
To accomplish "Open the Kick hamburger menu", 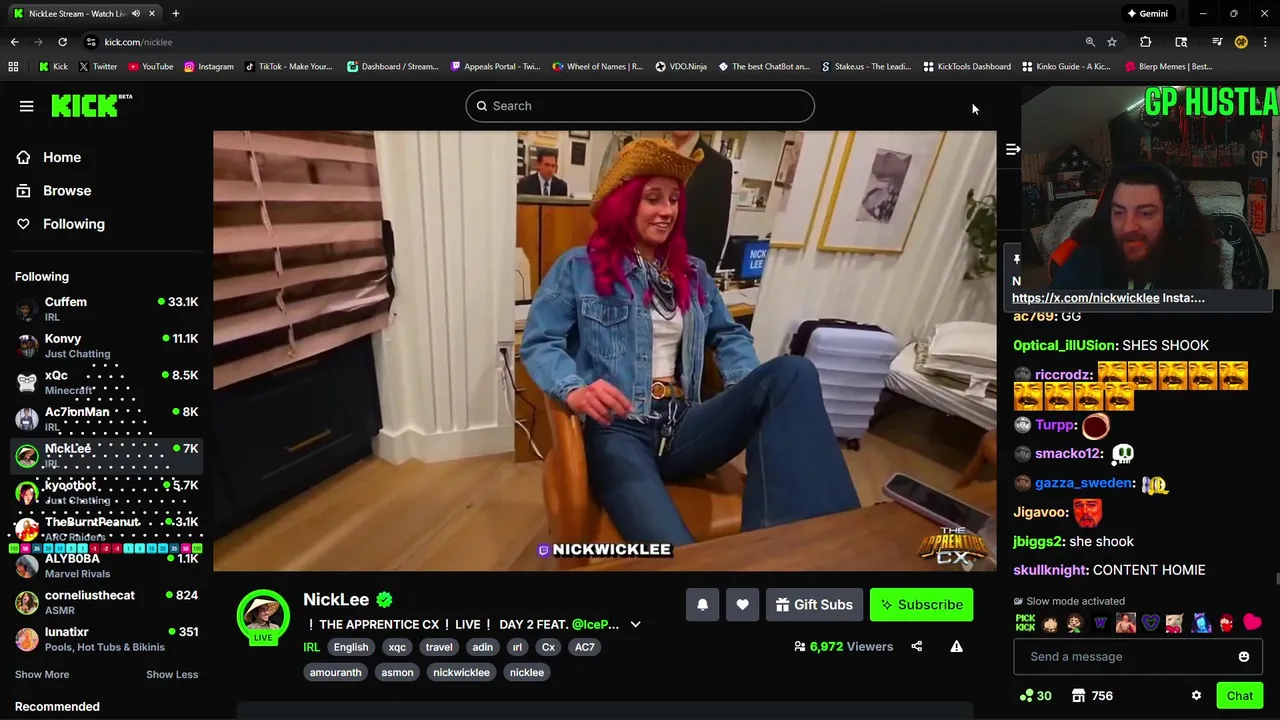I will click(27, 106).
